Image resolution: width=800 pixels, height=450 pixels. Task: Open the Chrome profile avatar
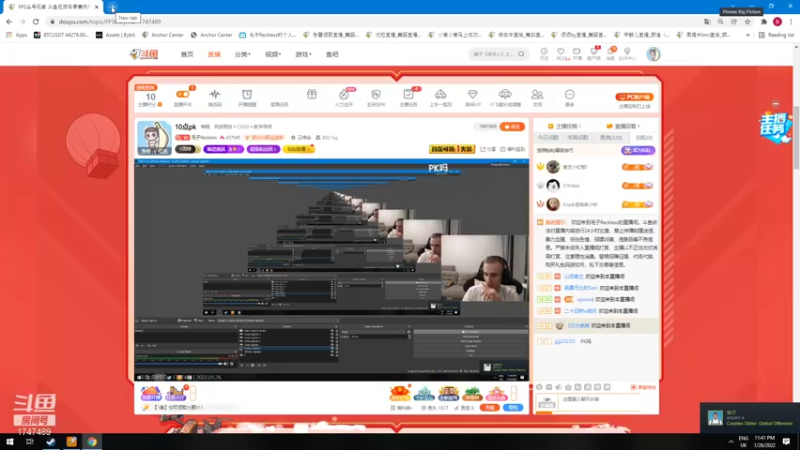778,22
